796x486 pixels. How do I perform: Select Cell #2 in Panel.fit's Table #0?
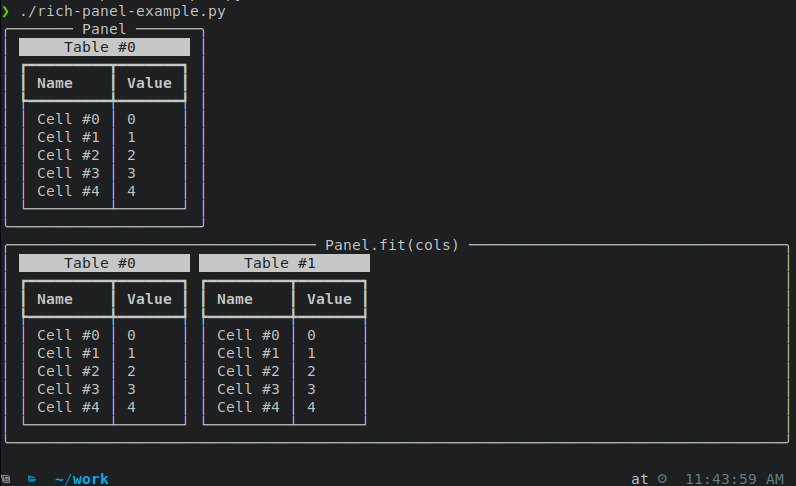point(69,371)
